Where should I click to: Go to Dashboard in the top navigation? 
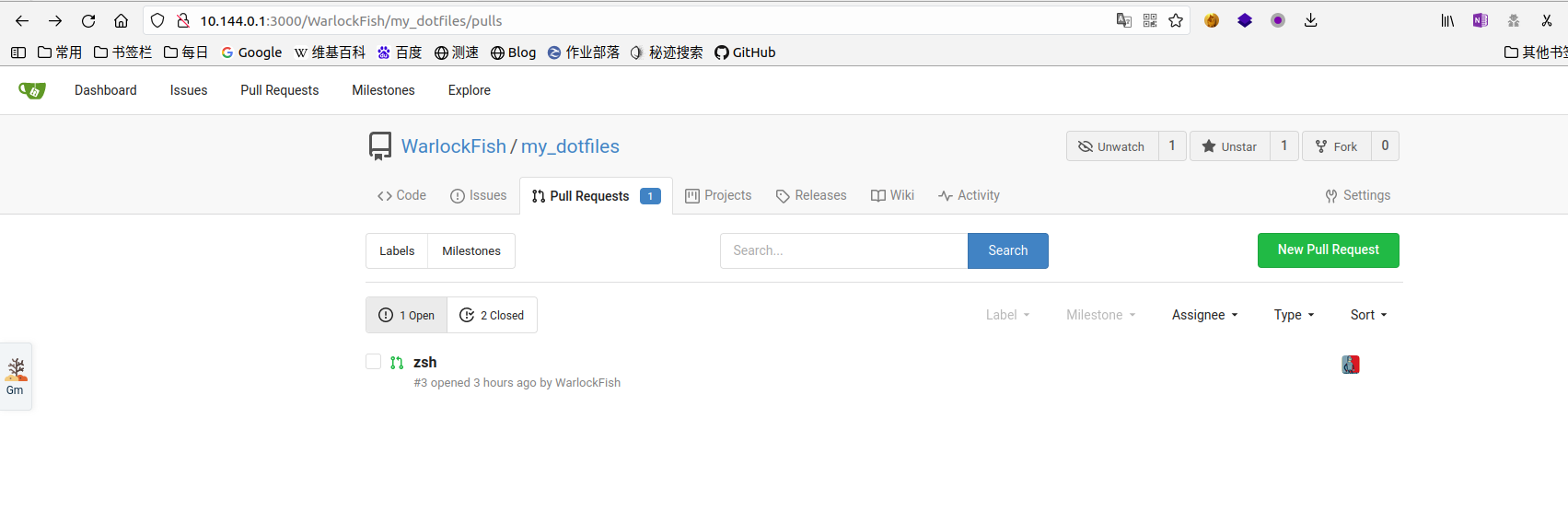106,90
